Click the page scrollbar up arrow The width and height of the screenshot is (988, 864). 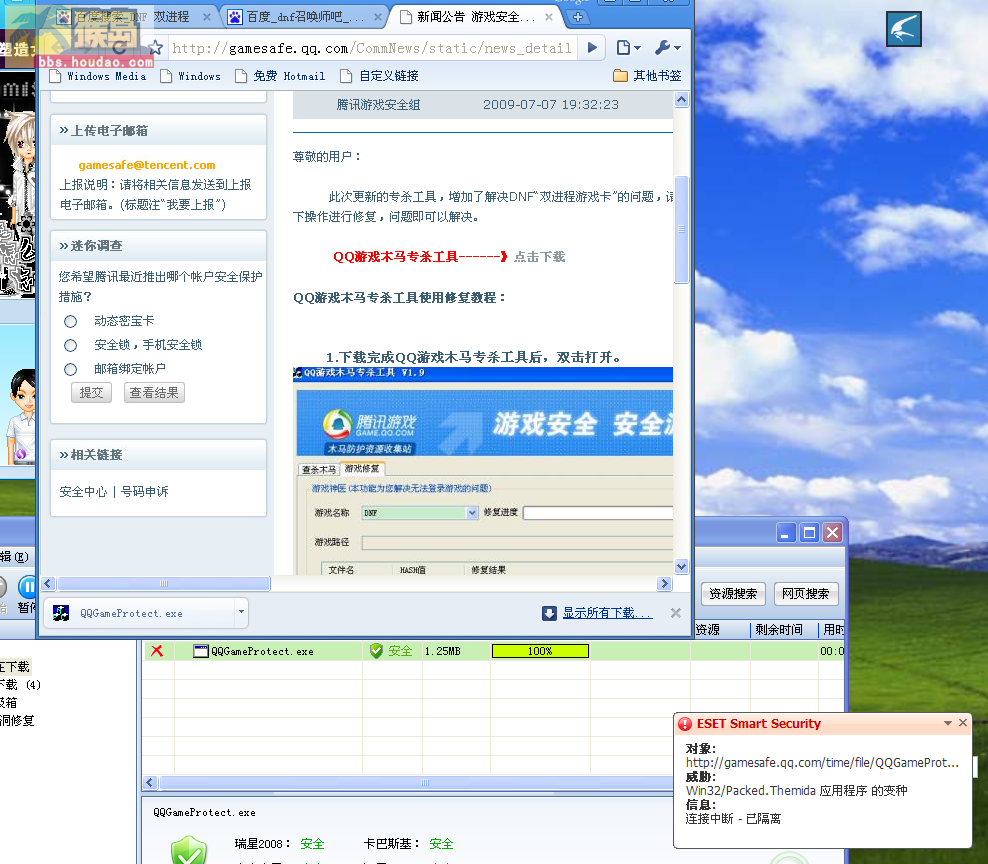point(681,100)
